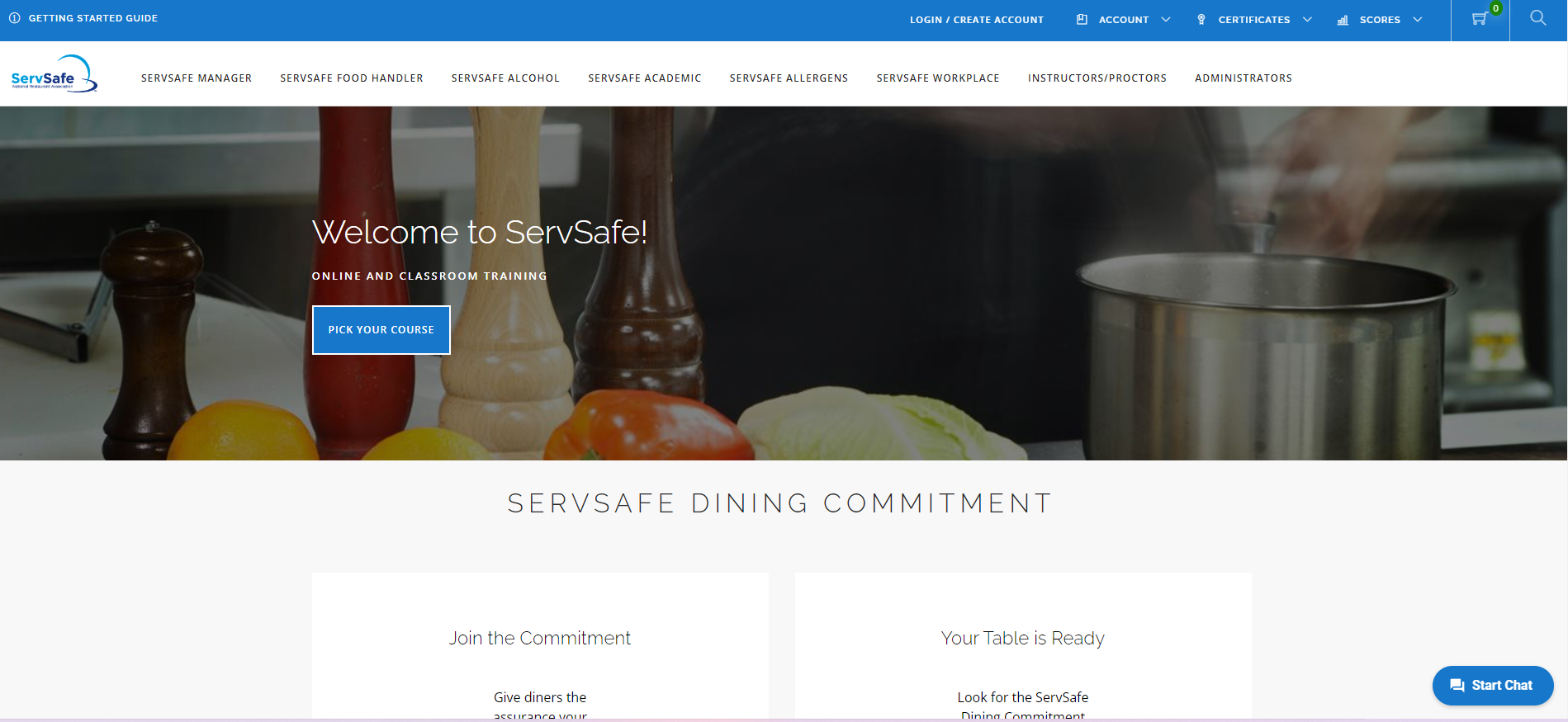Click the Certificates ribbon icon
Screen dimensions: 1568x722
(1201, 19)
